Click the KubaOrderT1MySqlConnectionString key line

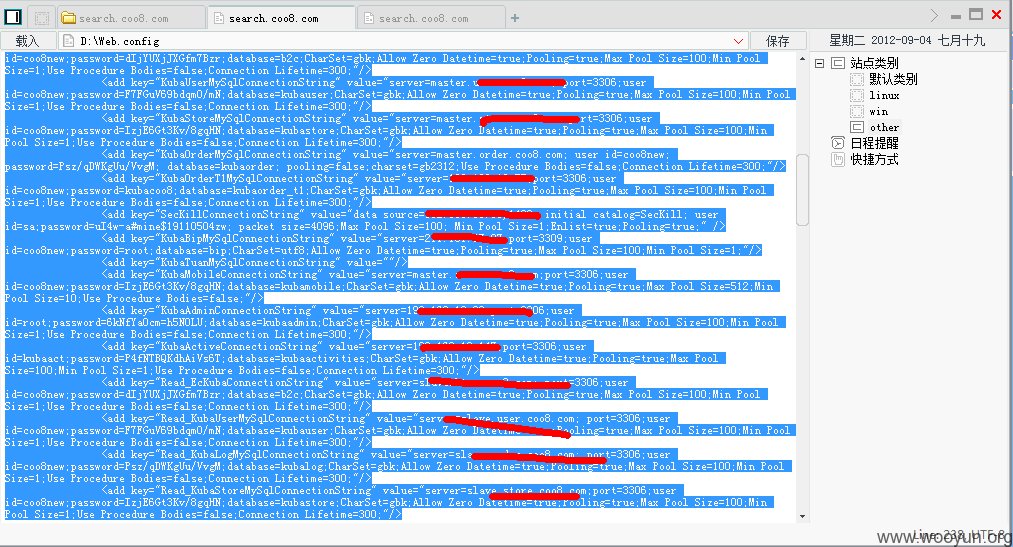click(362, 178)
